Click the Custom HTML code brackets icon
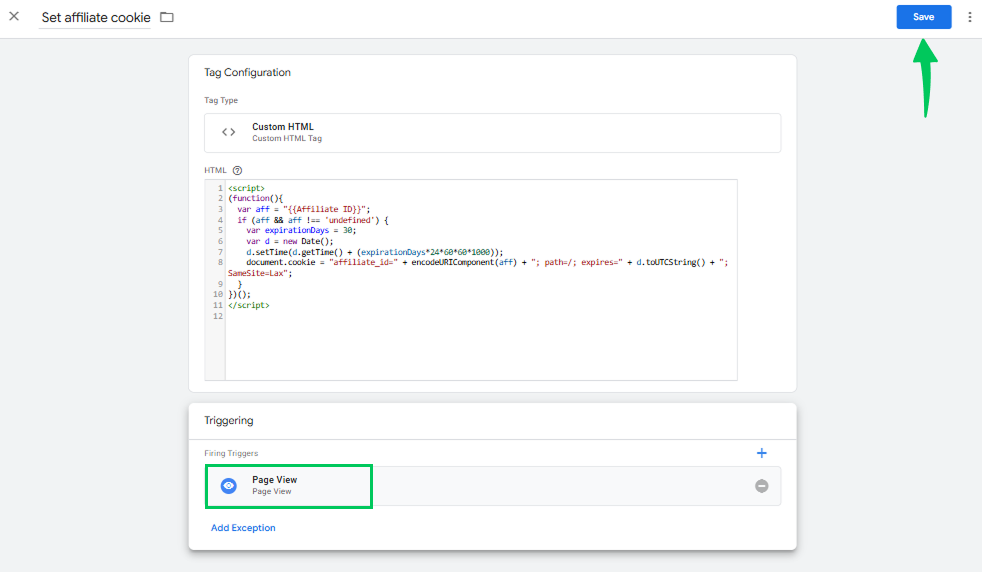This screenshot has width=982, height=572. tap(228, 132)
